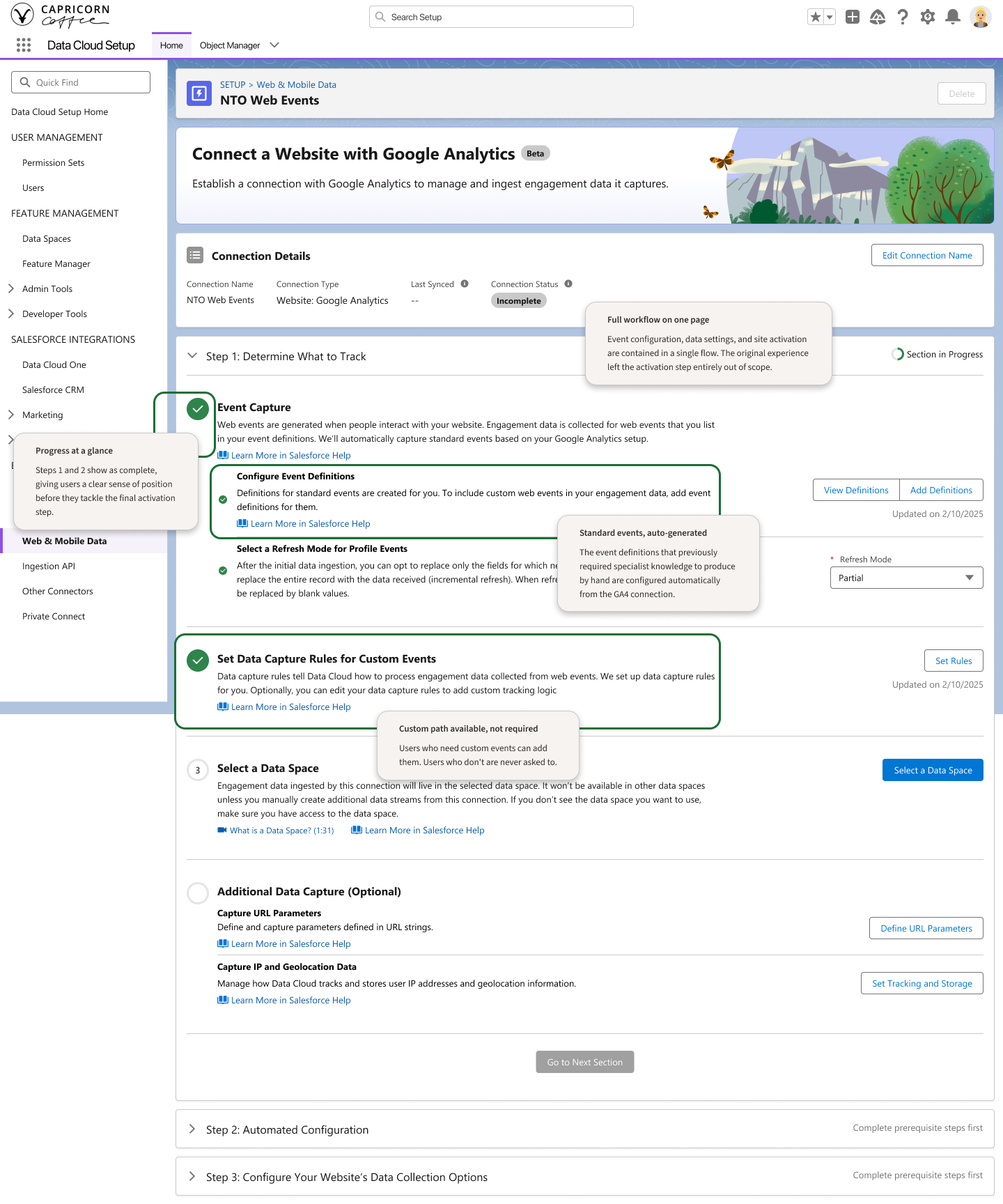Open Data Spaces in the sidebar
Image resolution: width=1003 pixels, height=1204 pixels.
point(47,238)
